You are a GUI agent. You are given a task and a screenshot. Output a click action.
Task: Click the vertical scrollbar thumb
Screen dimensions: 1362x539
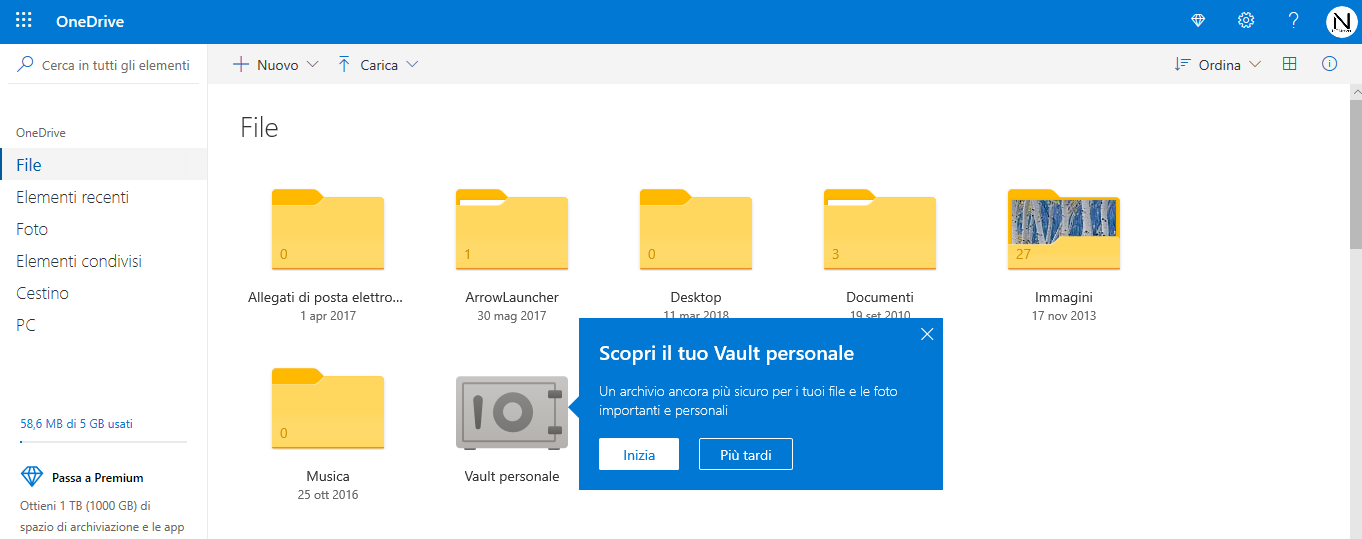[1356, 172]
